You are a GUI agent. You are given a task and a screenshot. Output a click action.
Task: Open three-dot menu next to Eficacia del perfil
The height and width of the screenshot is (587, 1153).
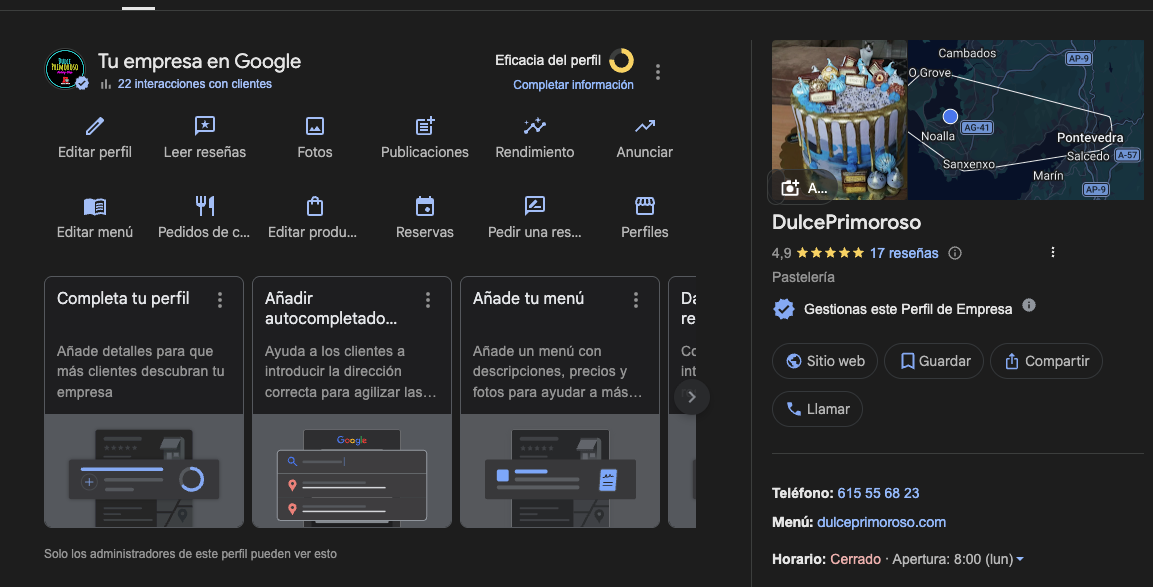(x=658, y=72)
